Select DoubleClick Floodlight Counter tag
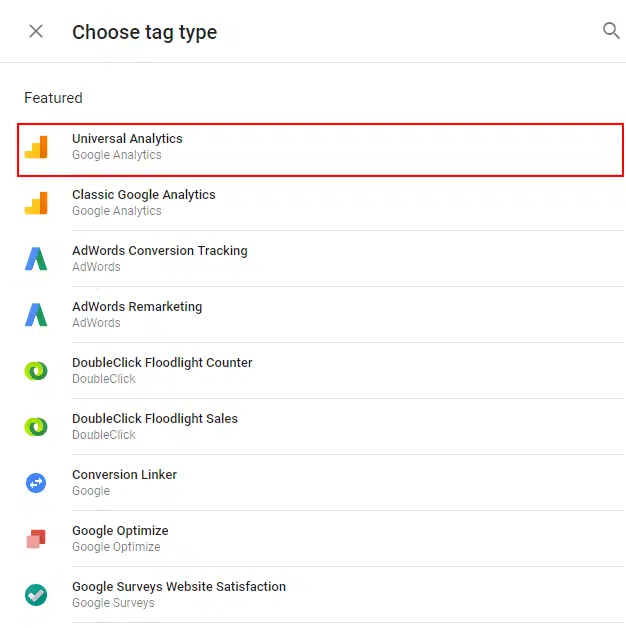626x628 pixels. coord(162,363)
